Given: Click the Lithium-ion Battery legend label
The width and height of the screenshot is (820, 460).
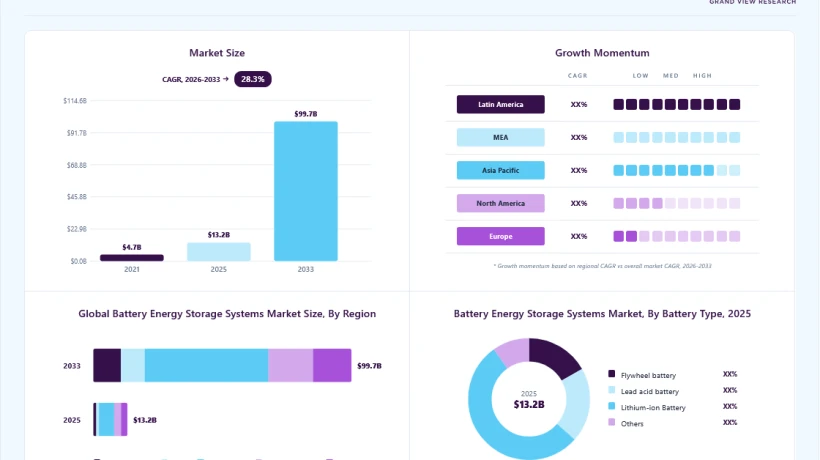Looking at the screenshot, I should (x=653, y=407).
